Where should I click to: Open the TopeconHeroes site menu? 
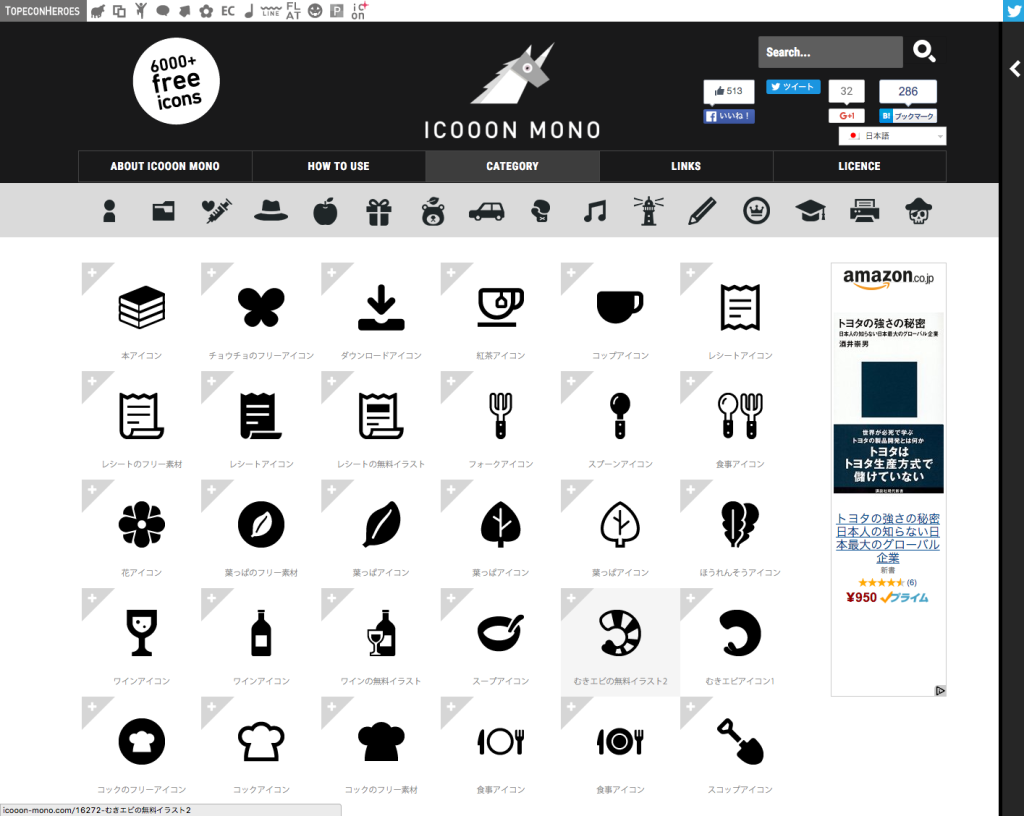[x=42, y=10]
